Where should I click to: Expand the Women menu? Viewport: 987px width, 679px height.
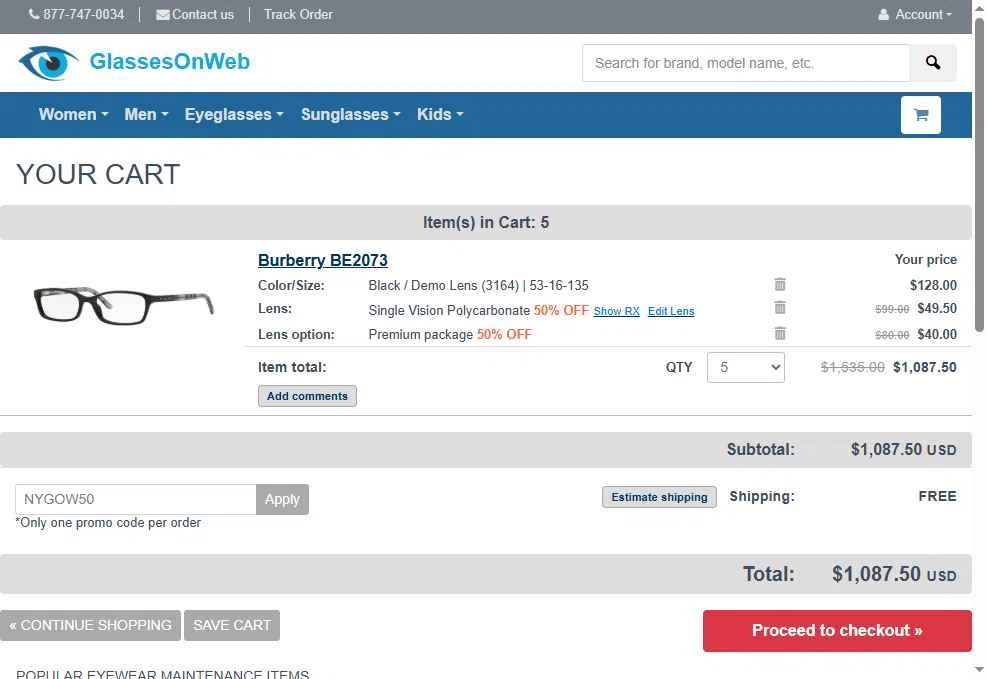74,115
